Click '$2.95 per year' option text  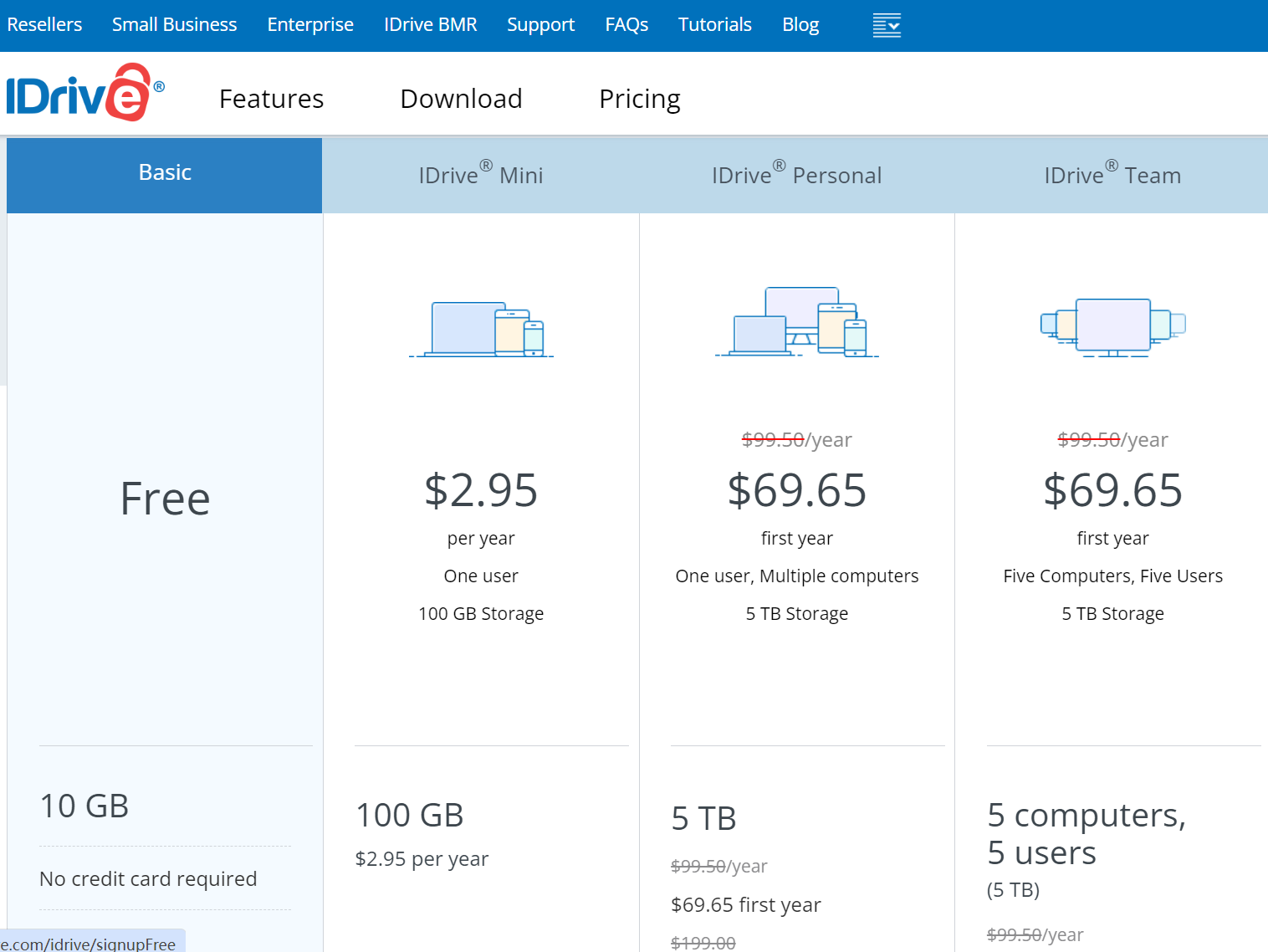click(422, 859)
